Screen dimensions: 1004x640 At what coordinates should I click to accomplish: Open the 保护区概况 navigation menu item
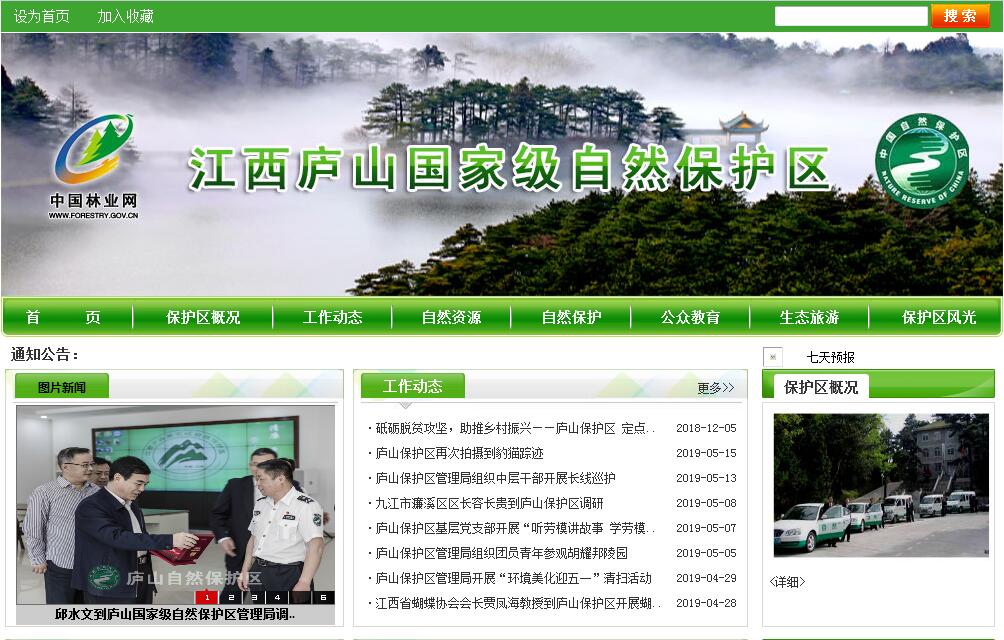click(x=203, y=317)
